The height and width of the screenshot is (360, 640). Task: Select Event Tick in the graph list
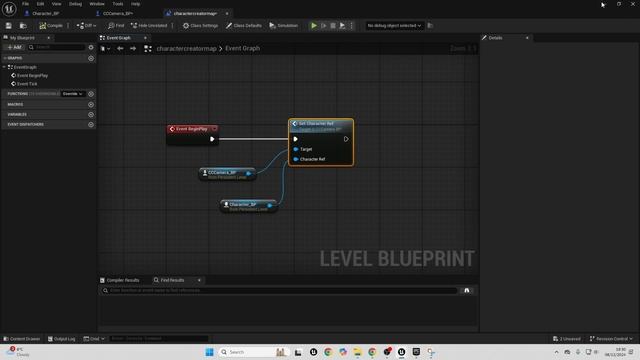27,84
